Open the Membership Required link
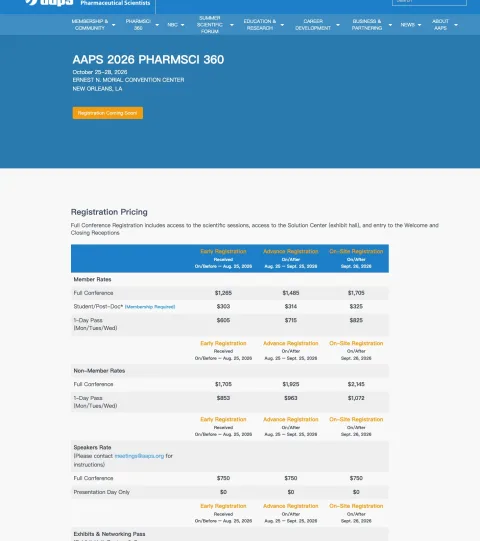The image size is (480, 541). click(x=150, y=307)
